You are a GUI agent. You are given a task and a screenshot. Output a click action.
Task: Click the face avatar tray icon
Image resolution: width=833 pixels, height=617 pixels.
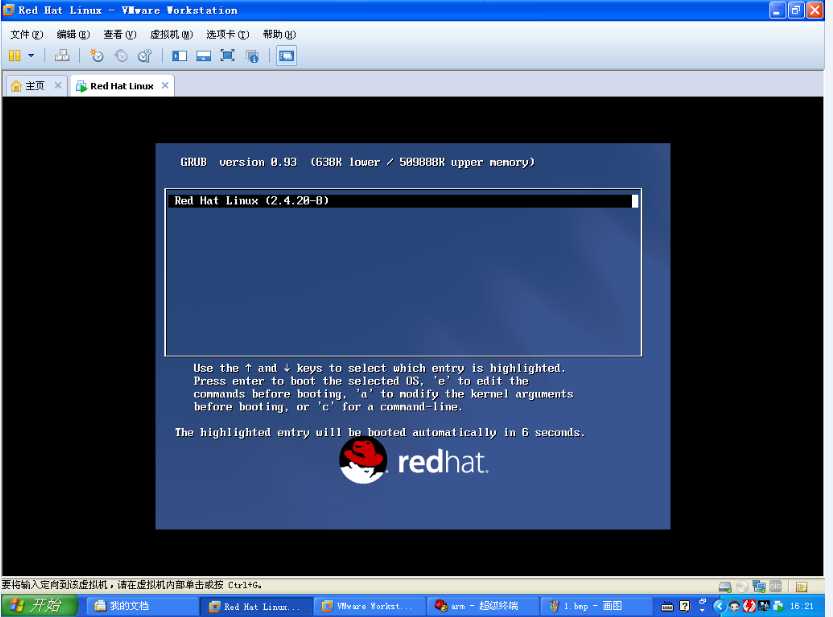735,606
